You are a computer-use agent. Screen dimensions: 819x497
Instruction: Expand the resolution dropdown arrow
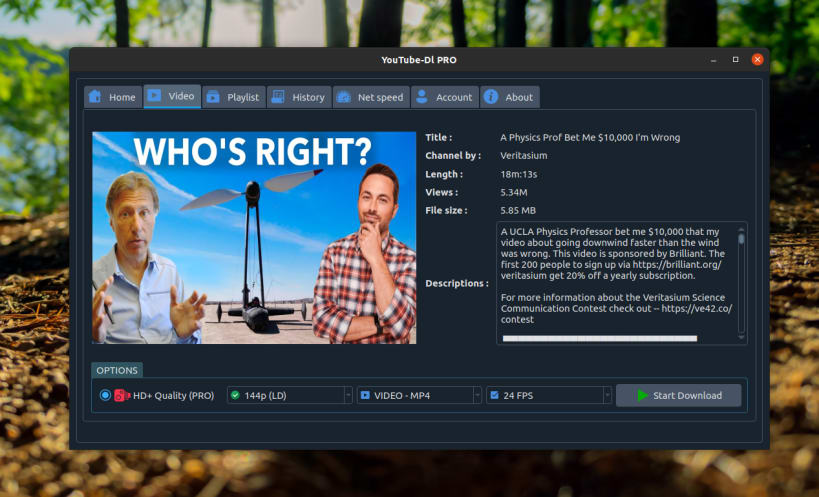tap(348, 395)
